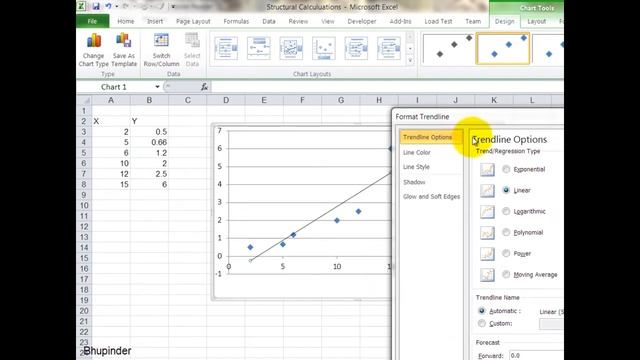Expand the Chart Layouts gallery more arrow
Screen dimensions: 640x360
click(x=410, y=60)
